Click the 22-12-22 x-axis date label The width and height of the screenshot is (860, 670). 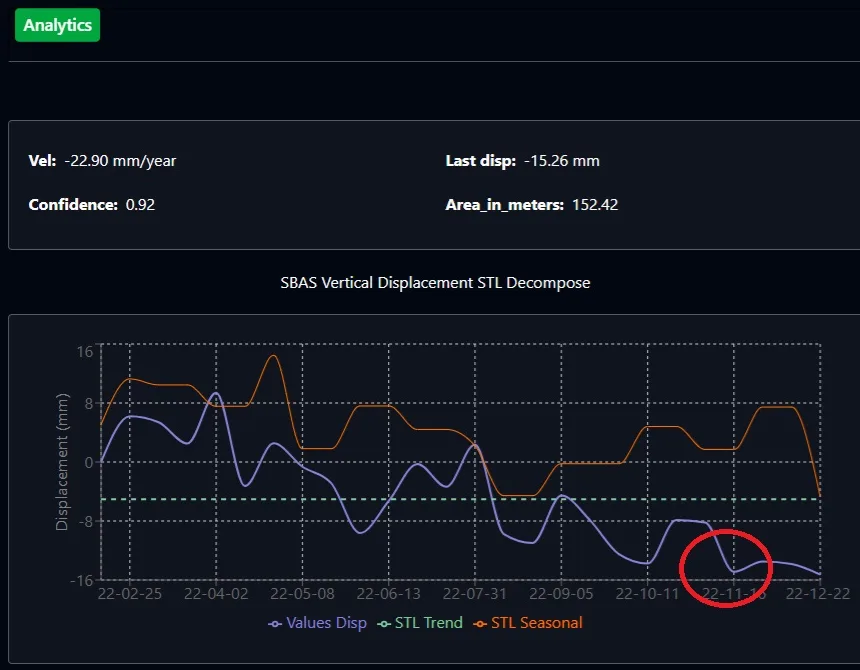click(x=818, y=594)
